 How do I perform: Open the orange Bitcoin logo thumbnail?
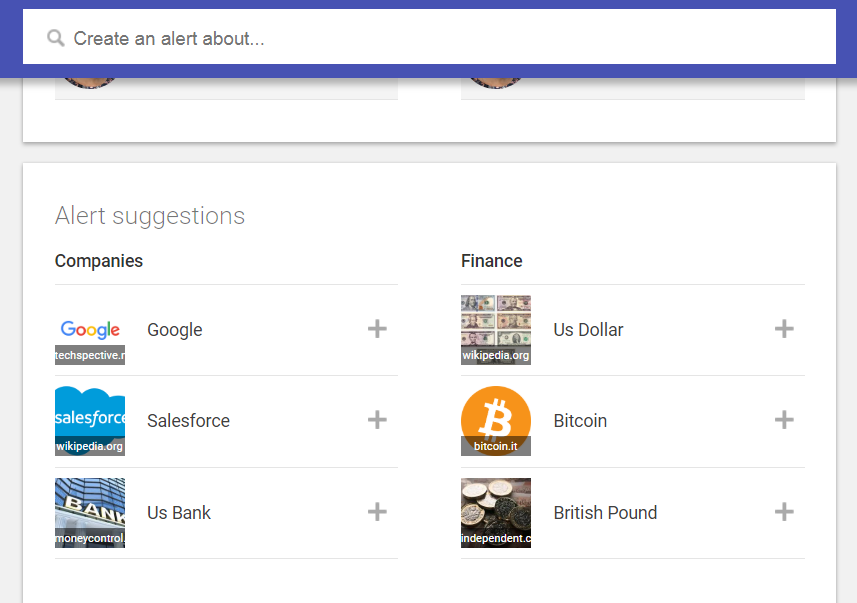pos(496,421)
